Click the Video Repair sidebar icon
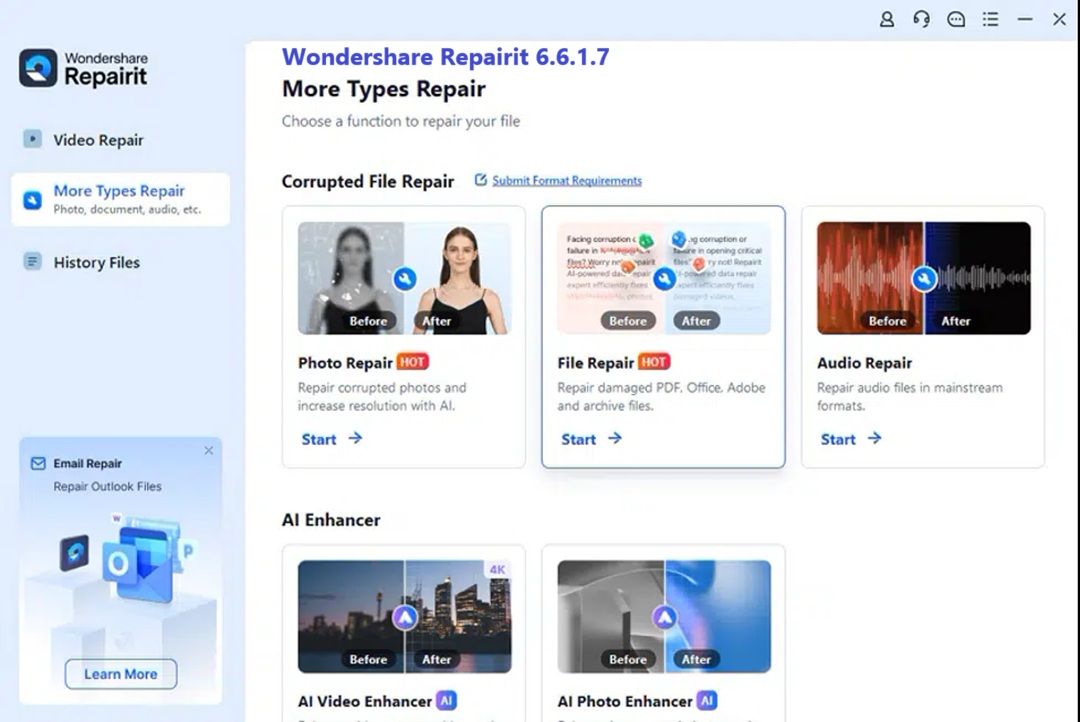The image size is (1080, 722). pos(32,139)
